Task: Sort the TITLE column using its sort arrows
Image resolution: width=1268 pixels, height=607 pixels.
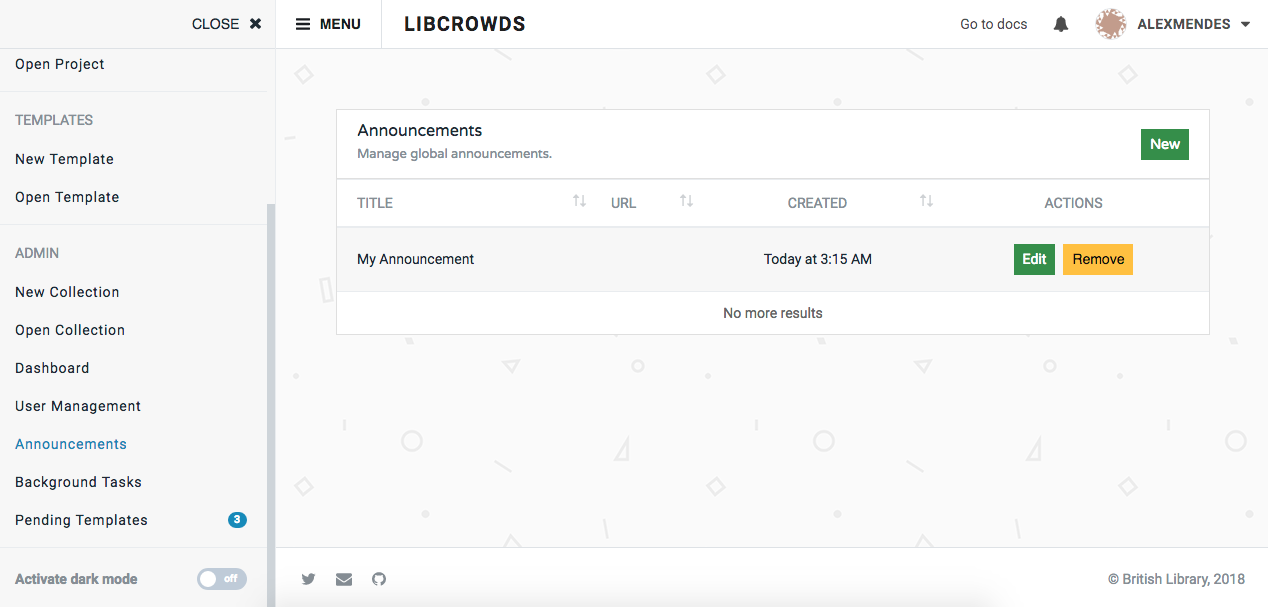Action: tap(579, 201)
